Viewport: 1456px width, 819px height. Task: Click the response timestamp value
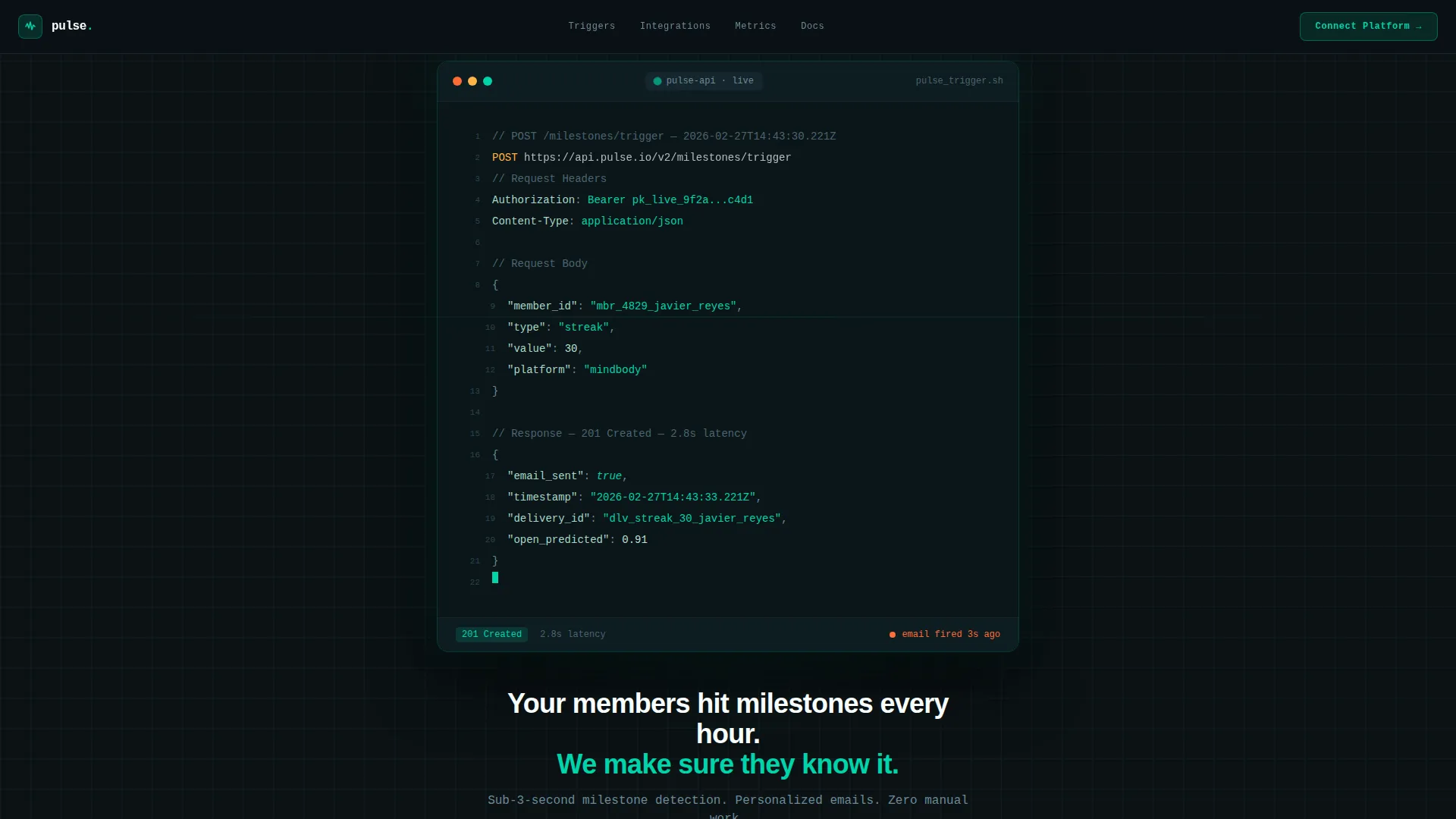pyautogui.click(x=673, y=497)
